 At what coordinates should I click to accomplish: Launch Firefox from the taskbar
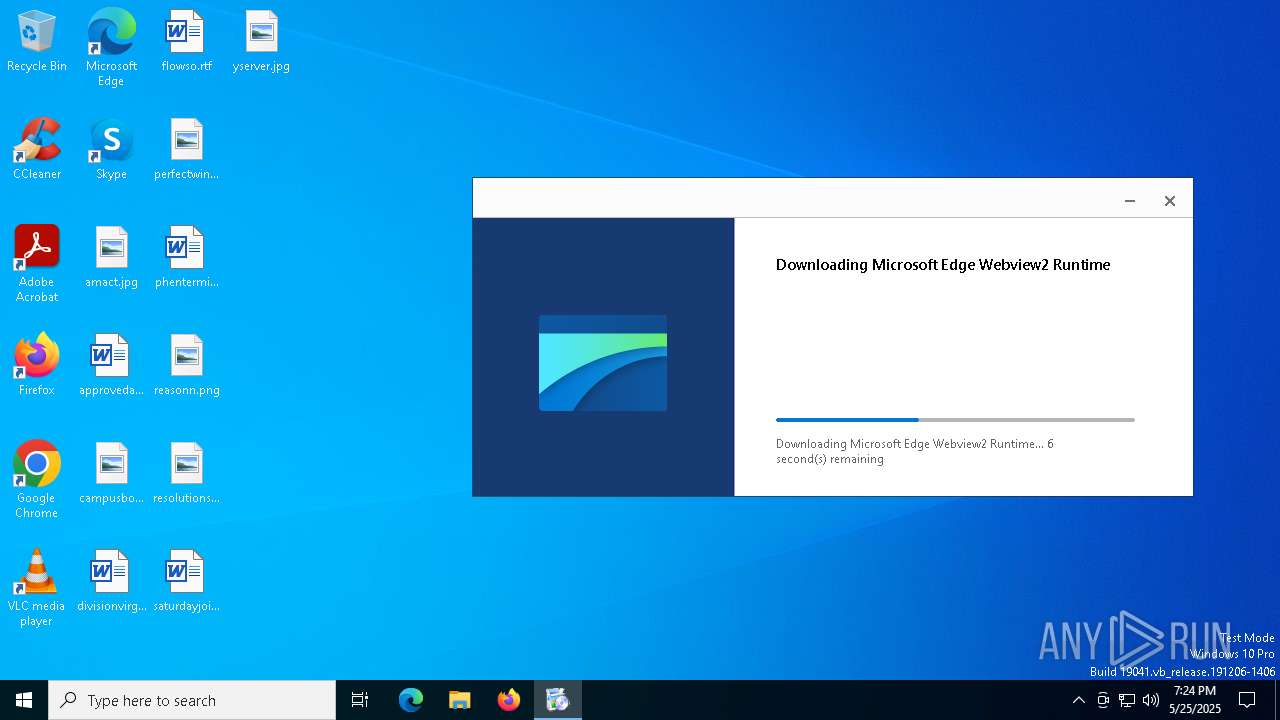pyautogui.click(x=509, y=700)
